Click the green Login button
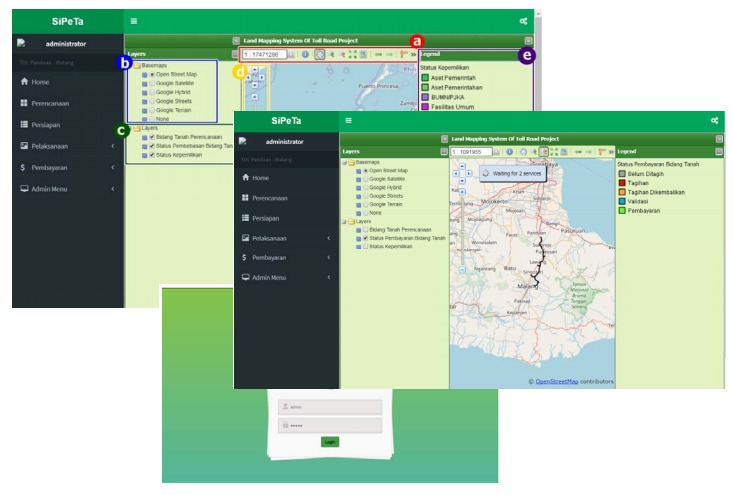The width and height of the screenshot is (733, 495). click(x=329, y=441)
